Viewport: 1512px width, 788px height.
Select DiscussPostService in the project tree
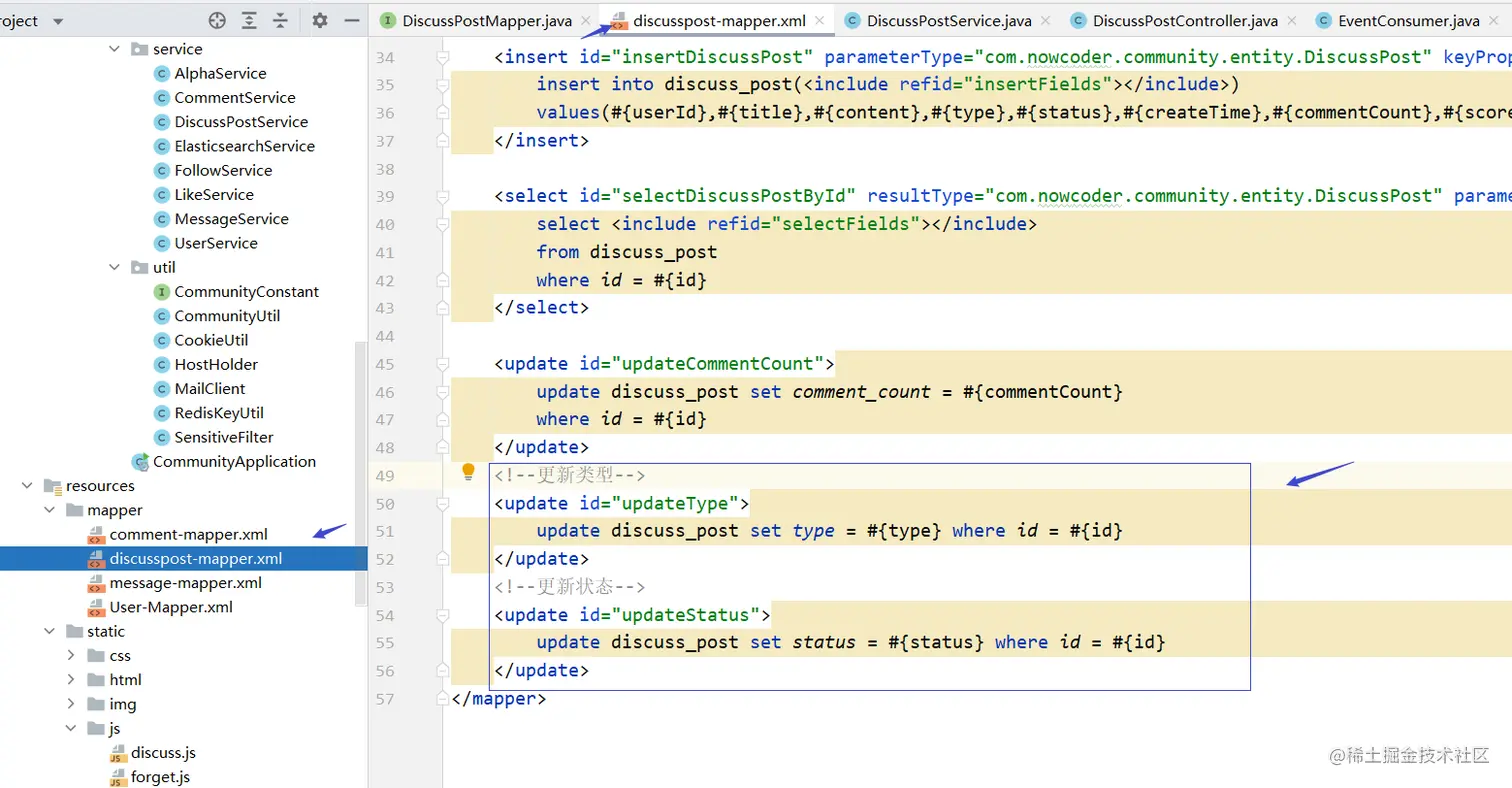click(240, 122)
